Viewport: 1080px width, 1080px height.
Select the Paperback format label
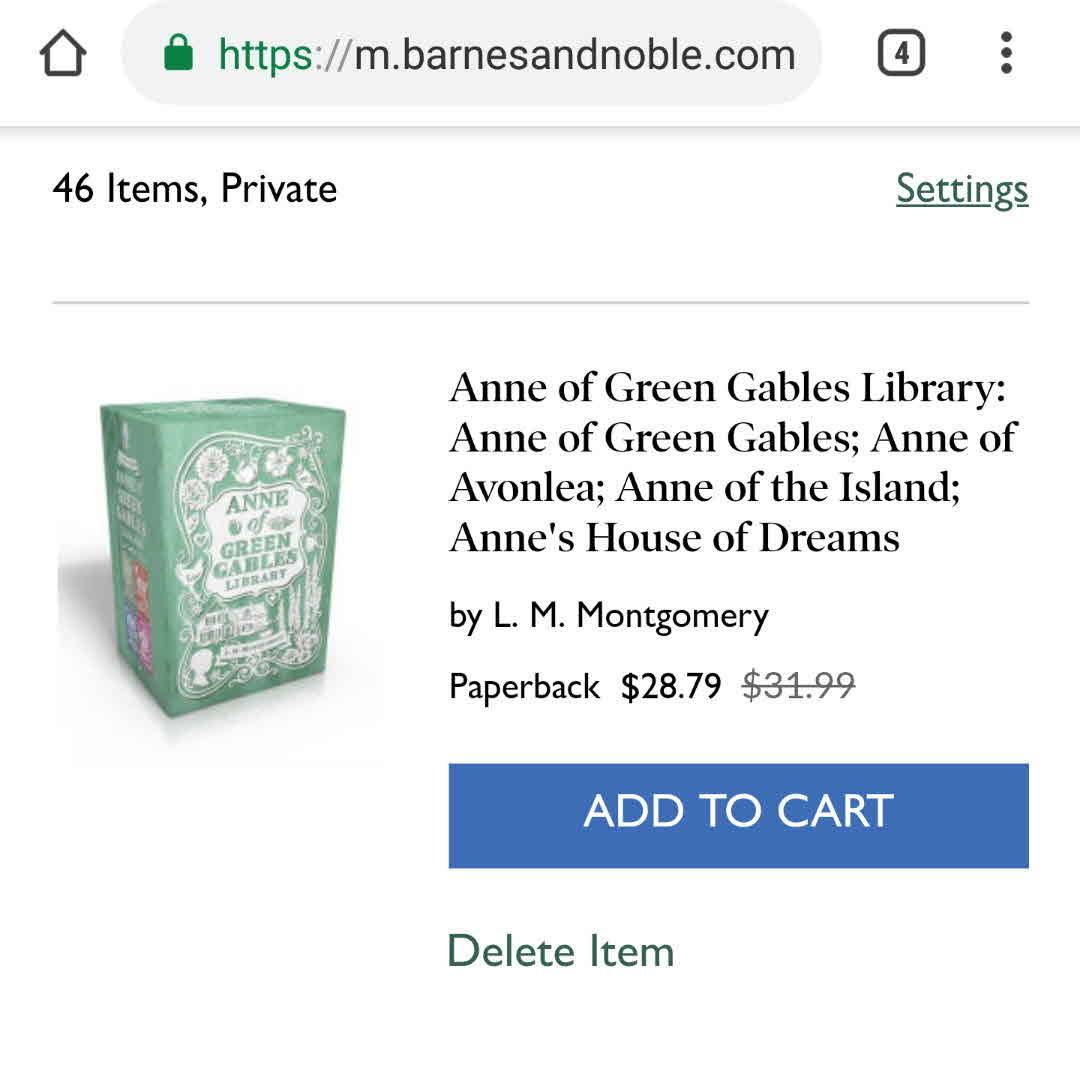point(524,687)
